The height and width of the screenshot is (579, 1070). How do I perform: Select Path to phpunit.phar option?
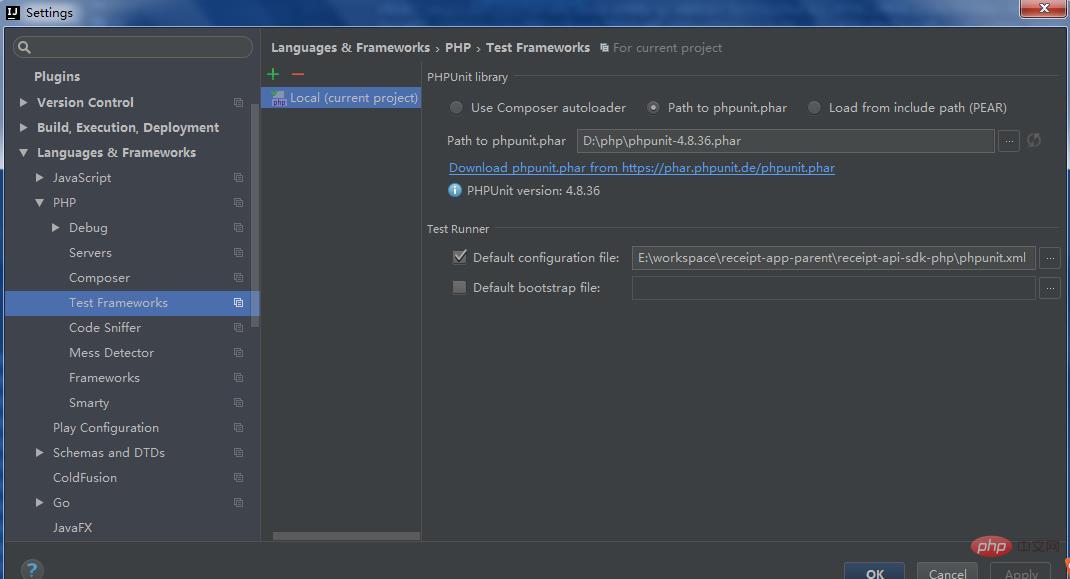653,107
